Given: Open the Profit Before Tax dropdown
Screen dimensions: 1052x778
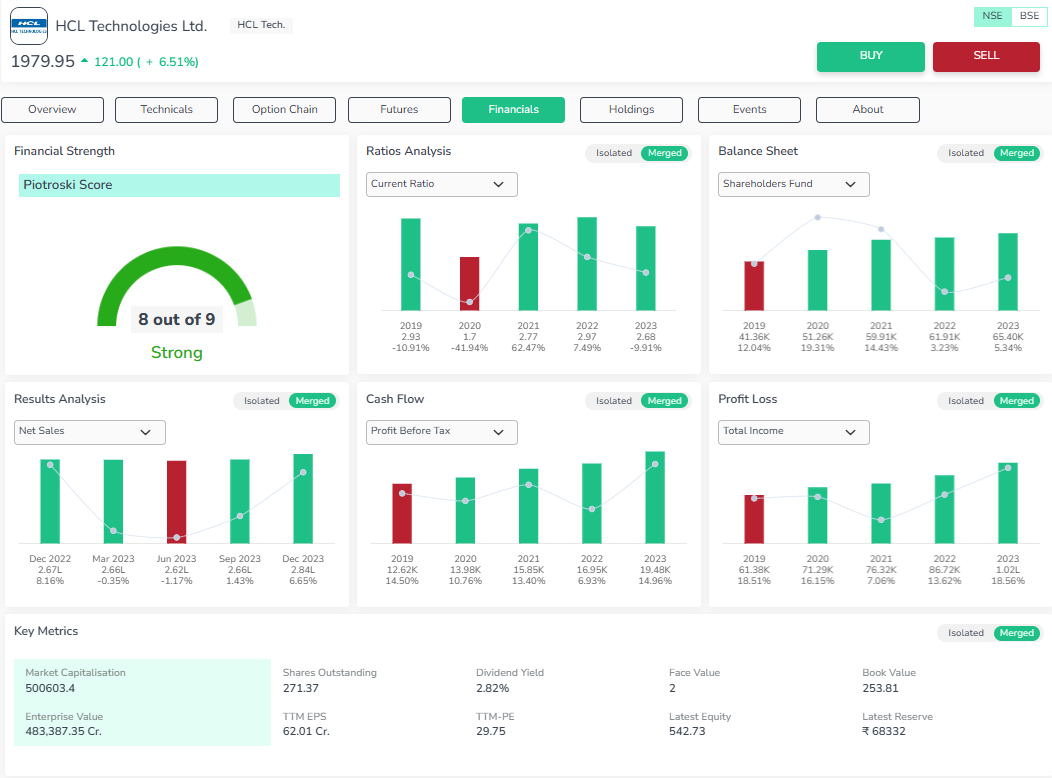Looking at the screenshot, I should (441, 432).
